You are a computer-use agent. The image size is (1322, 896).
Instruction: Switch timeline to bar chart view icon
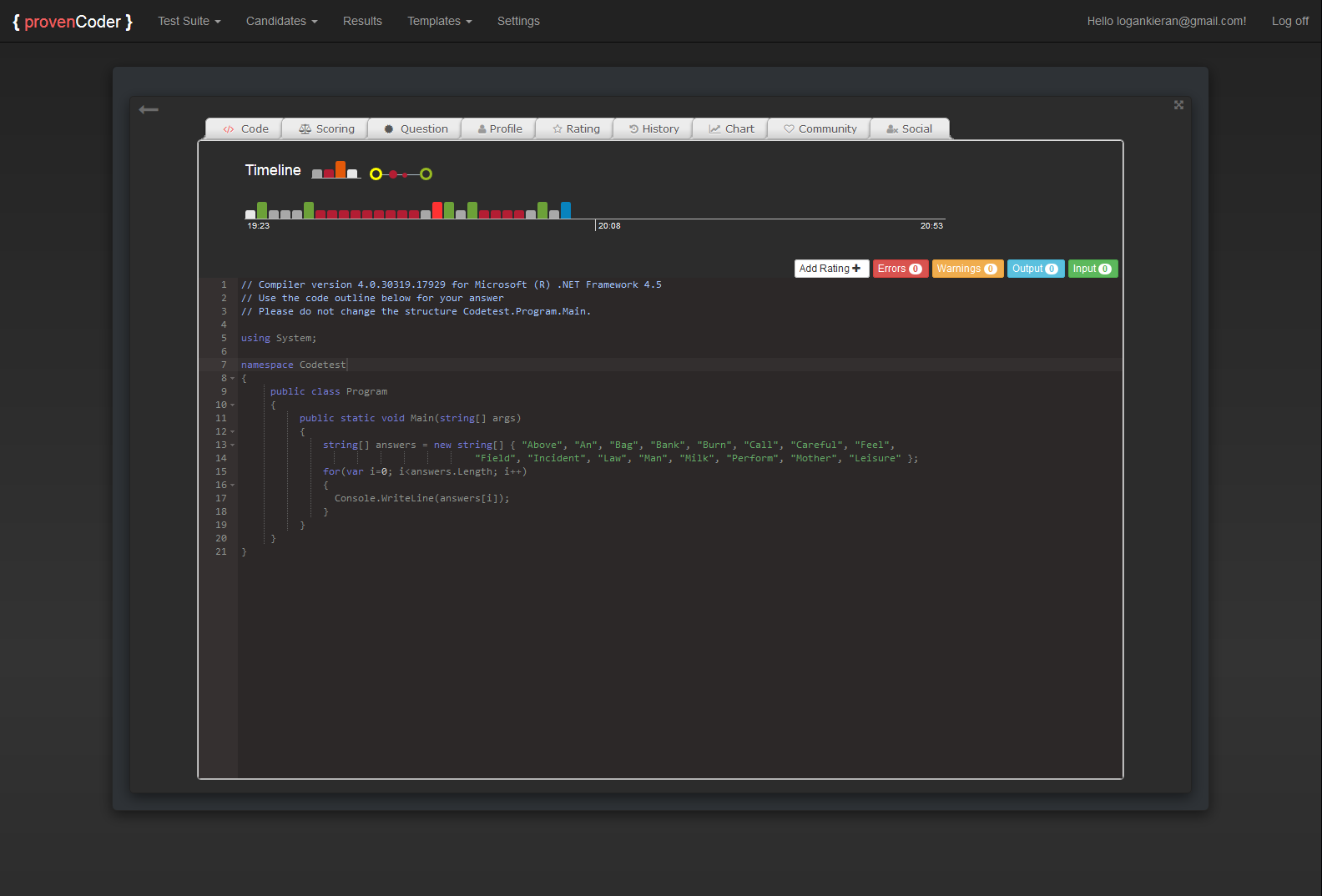point(336,170)
